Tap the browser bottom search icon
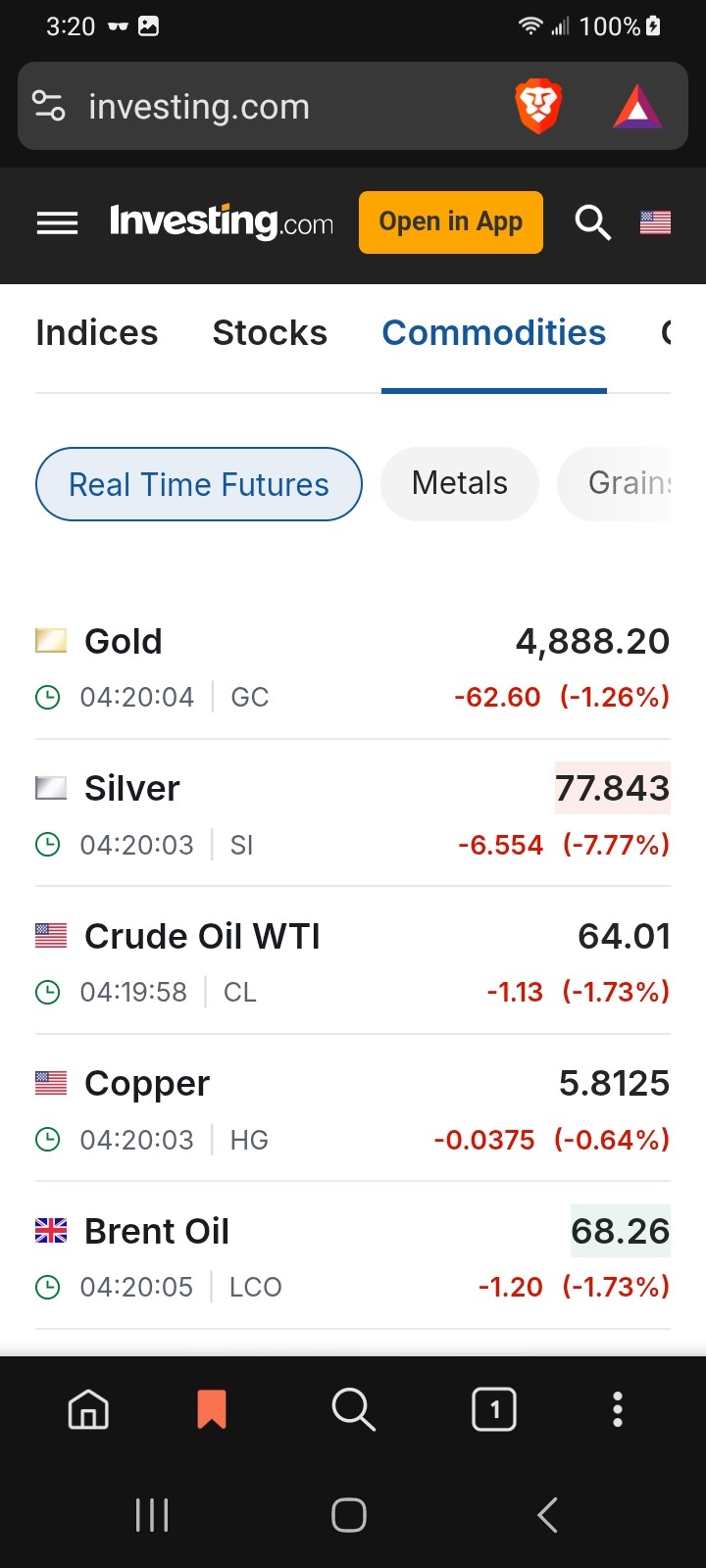The height and width of the screenshot is (1568, 706). pos(353,1410)
